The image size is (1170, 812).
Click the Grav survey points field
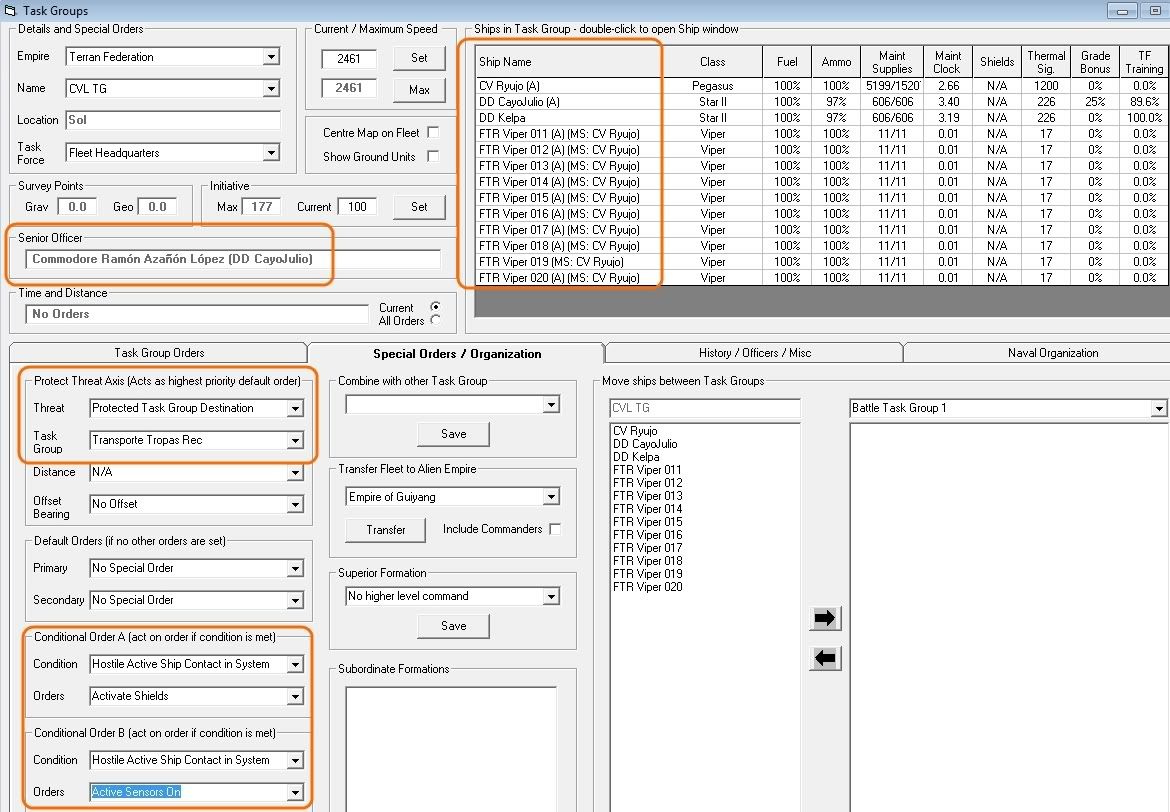pyautogui.click(x=77, y=207)
